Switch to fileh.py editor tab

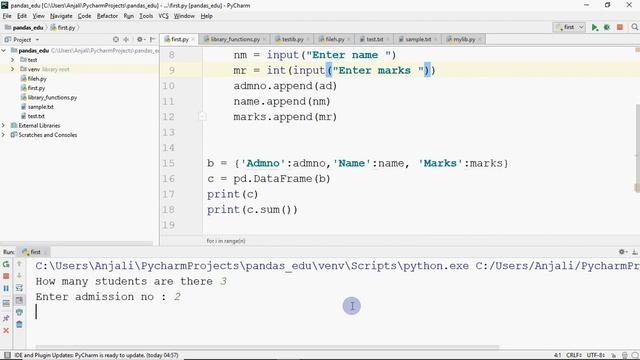click(335, 39)
